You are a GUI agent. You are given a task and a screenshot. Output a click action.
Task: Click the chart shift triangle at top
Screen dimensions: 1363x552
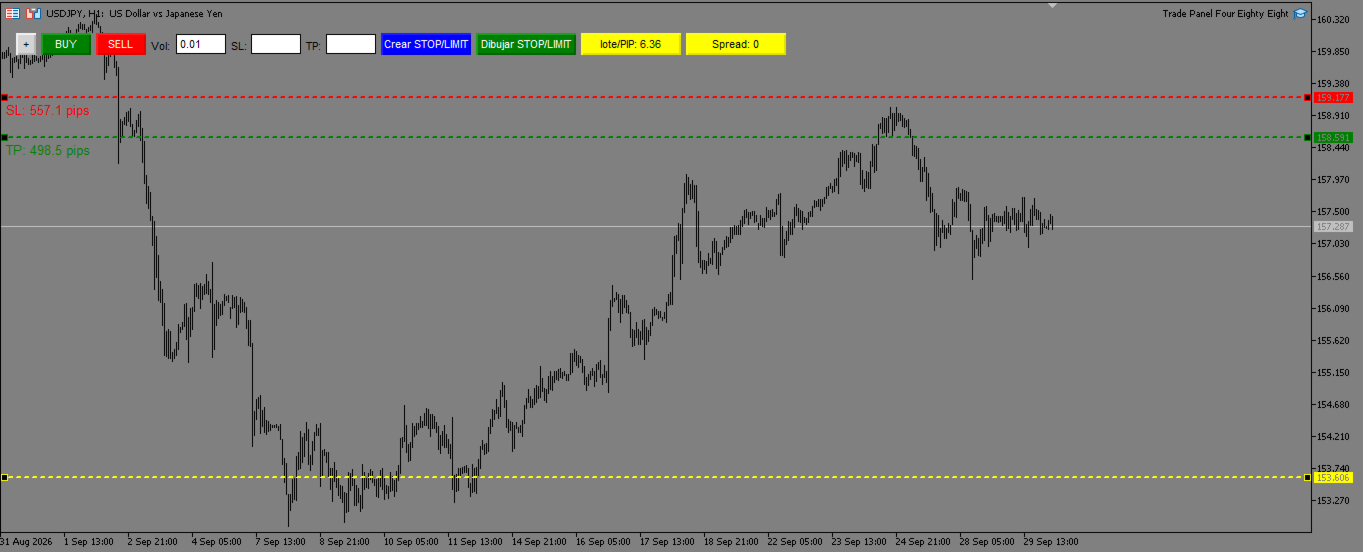click(x=1052, y=5)
